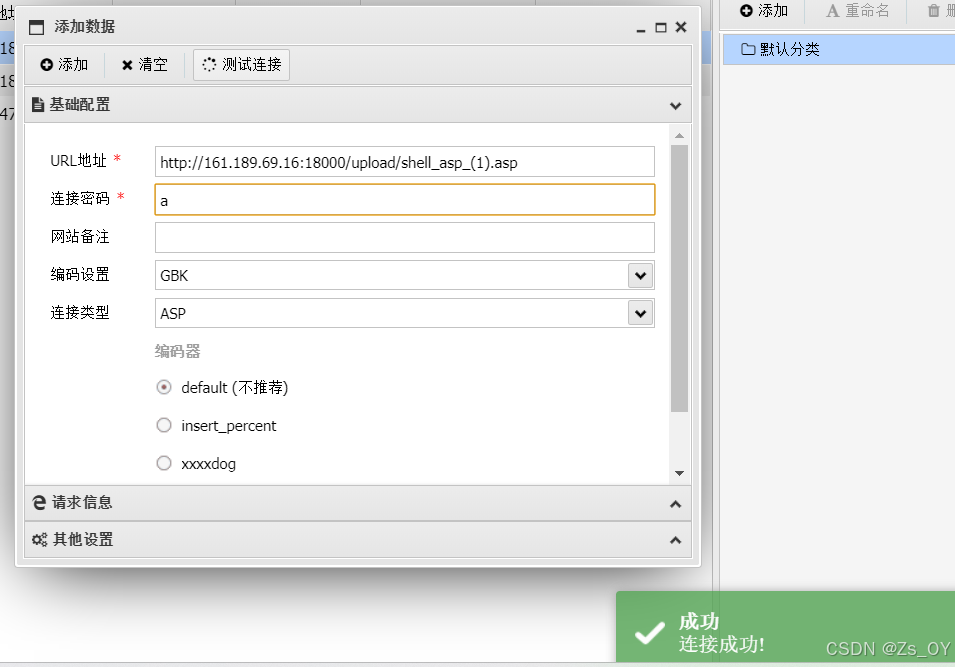The width and height of the screenshot is (955, 667).
Task: Click the 添加 button in the category panel
Action: click(x=764, y=11)
